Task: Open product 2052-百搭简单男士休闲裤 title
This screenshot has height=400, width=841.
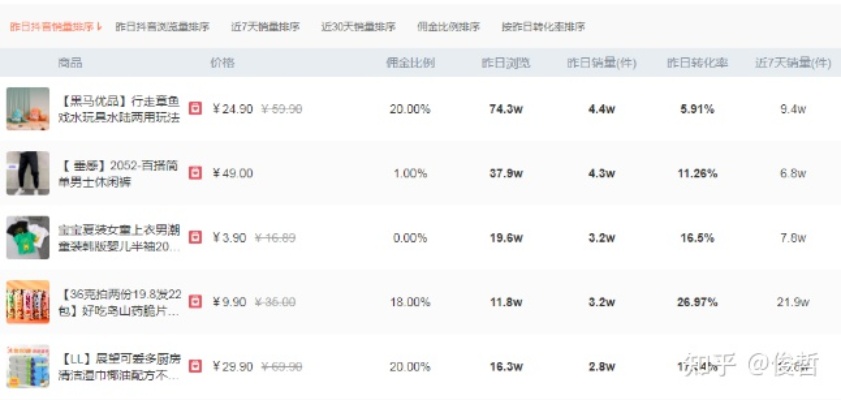Action: [118, 174]
